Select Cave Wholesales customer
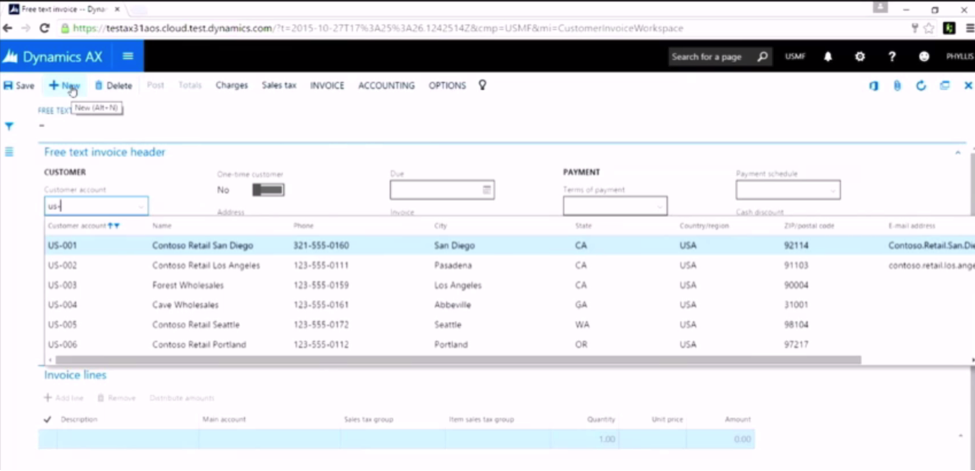 pos(185,305)
